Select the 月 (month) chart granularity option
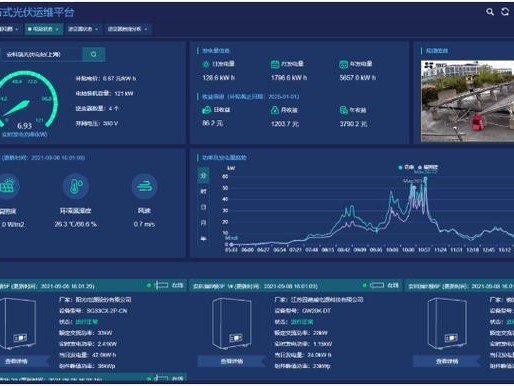 pos(203,223)
